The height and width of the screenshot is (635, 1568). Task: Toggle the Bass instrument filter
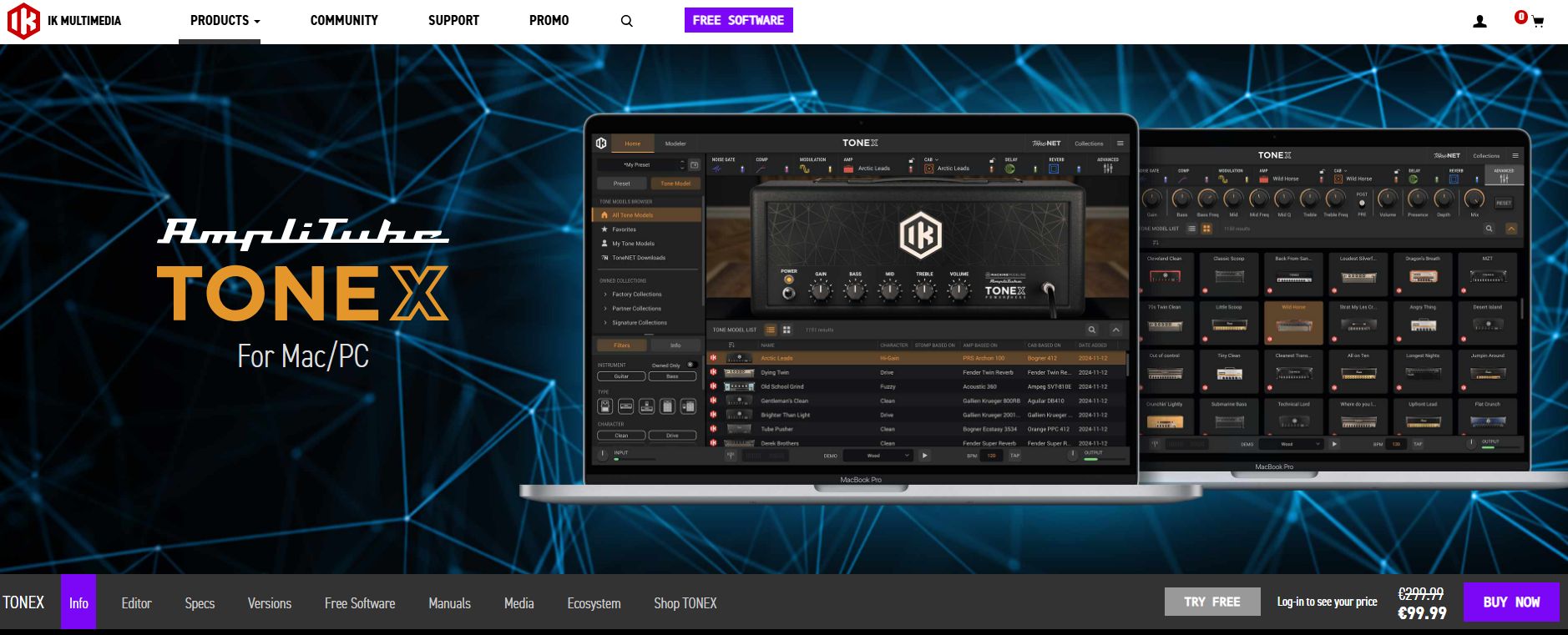point(672,376)
